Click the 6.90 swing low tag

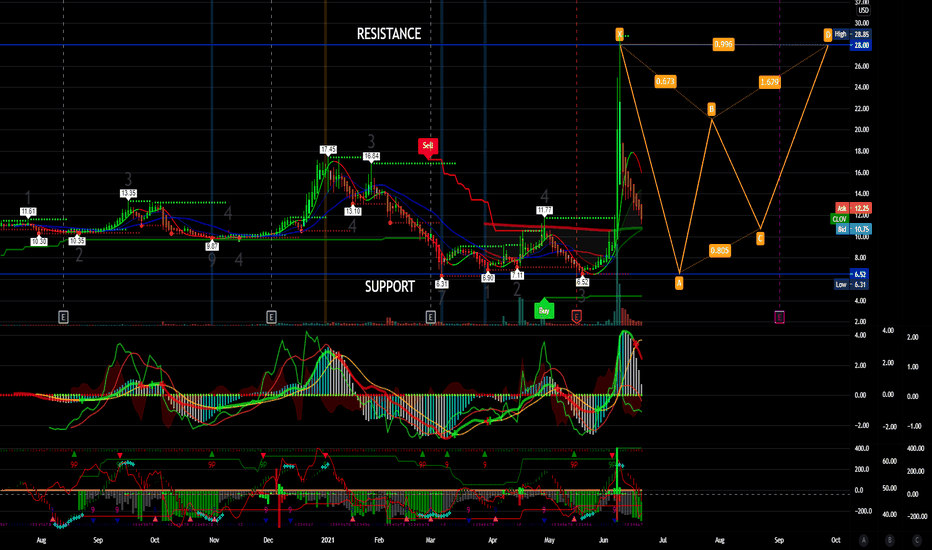tap(487, 278)
